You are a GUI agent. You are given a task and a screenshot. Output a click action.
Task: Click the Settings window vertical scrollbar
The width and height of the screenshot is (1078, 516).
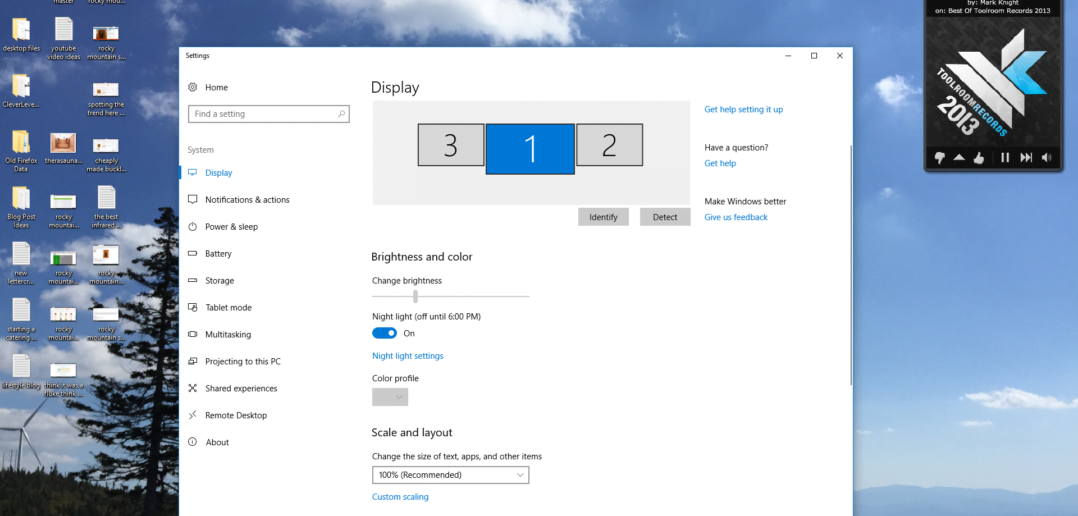point(851,265)
